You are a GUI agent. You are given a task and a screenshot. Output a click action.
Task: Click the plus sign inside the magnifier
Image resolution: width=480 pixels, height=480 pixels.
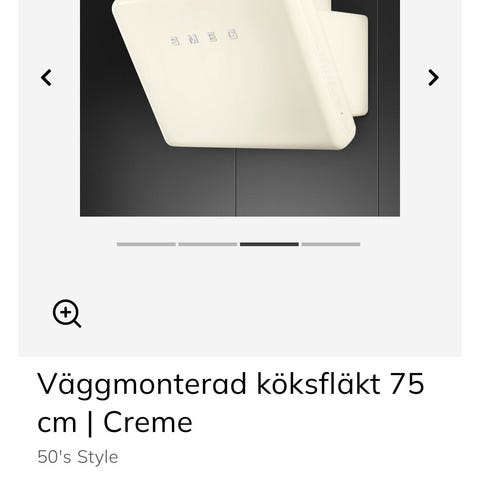pos(66,312)
